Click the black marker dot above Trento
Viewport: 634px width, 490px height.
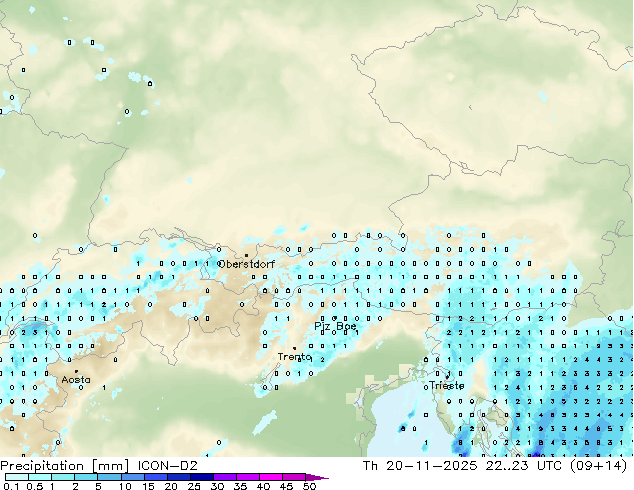[x=294, y=348]
